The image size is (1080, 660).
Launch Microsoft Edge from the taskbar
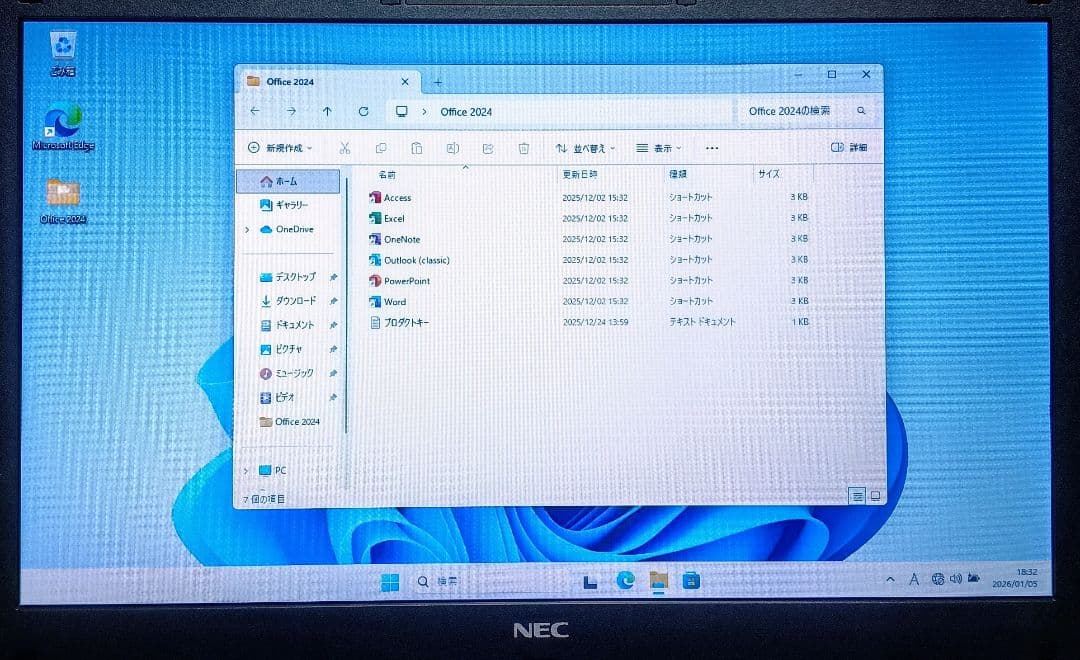626,580
